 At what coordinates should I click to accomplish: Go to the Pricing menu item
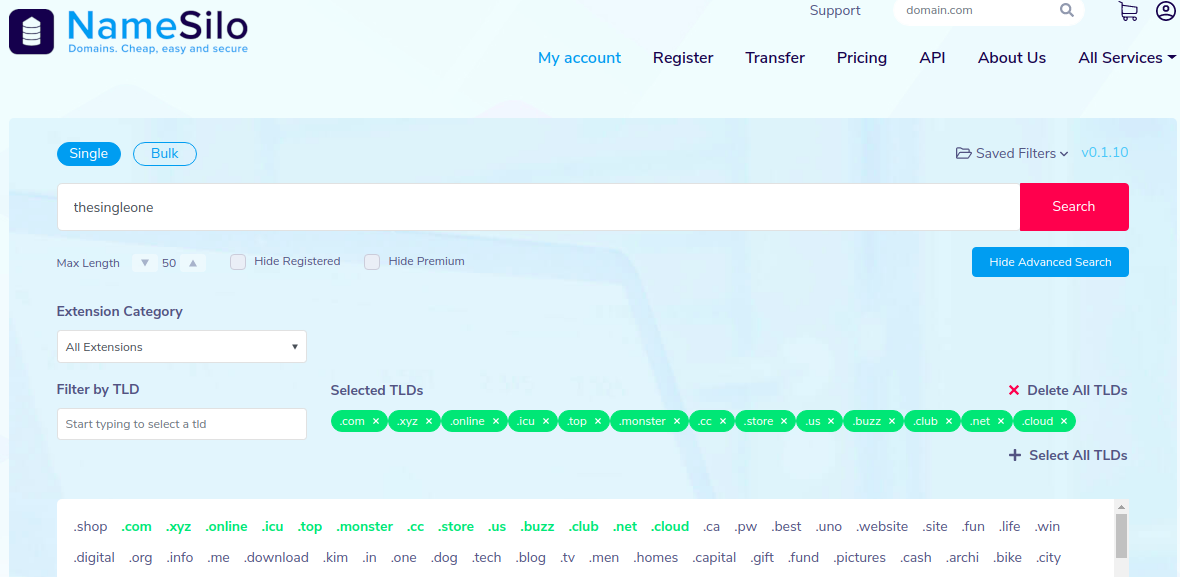(861, 58)
